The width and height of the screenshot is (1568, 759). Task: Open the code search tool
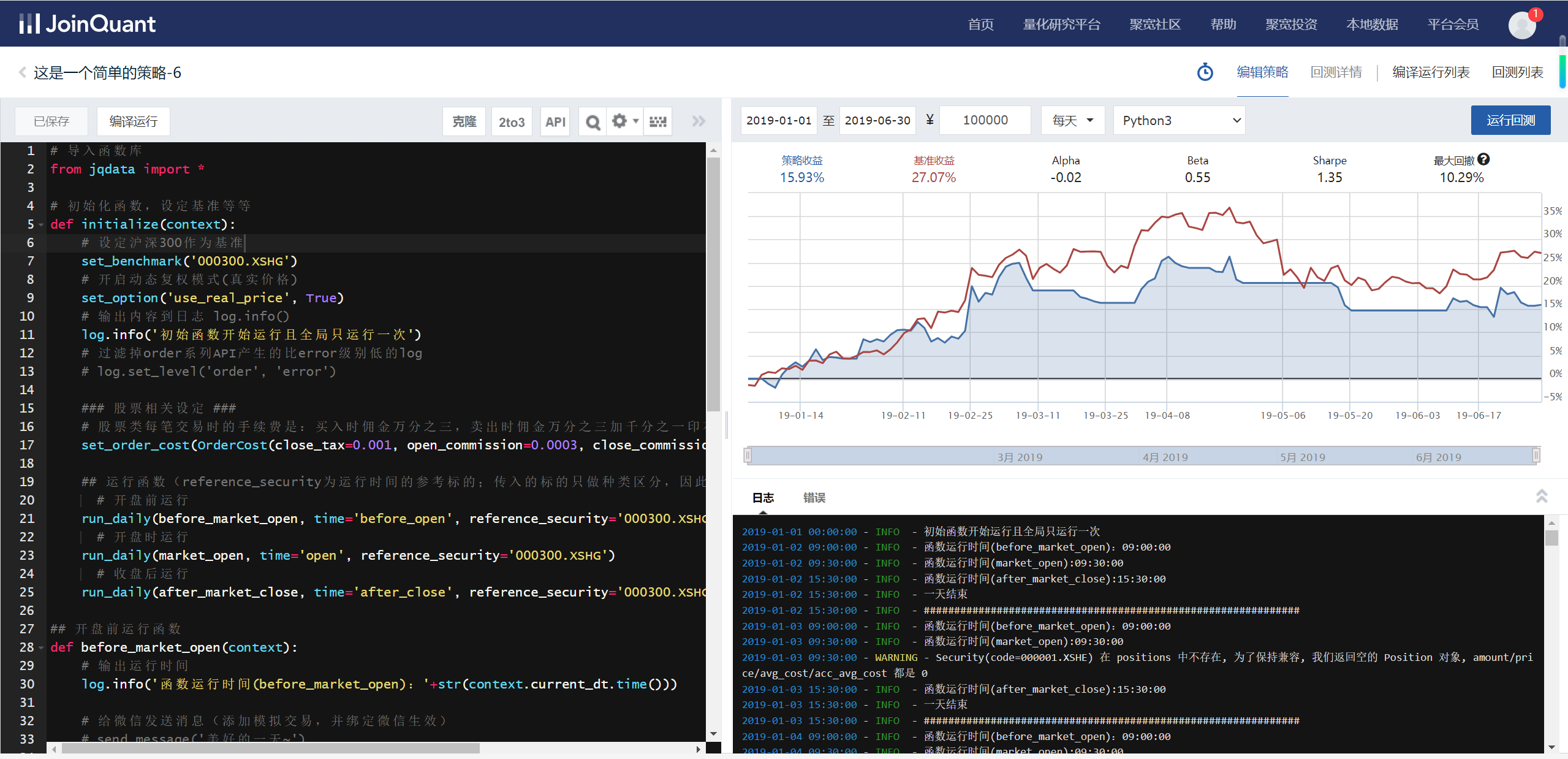[591, 121]
